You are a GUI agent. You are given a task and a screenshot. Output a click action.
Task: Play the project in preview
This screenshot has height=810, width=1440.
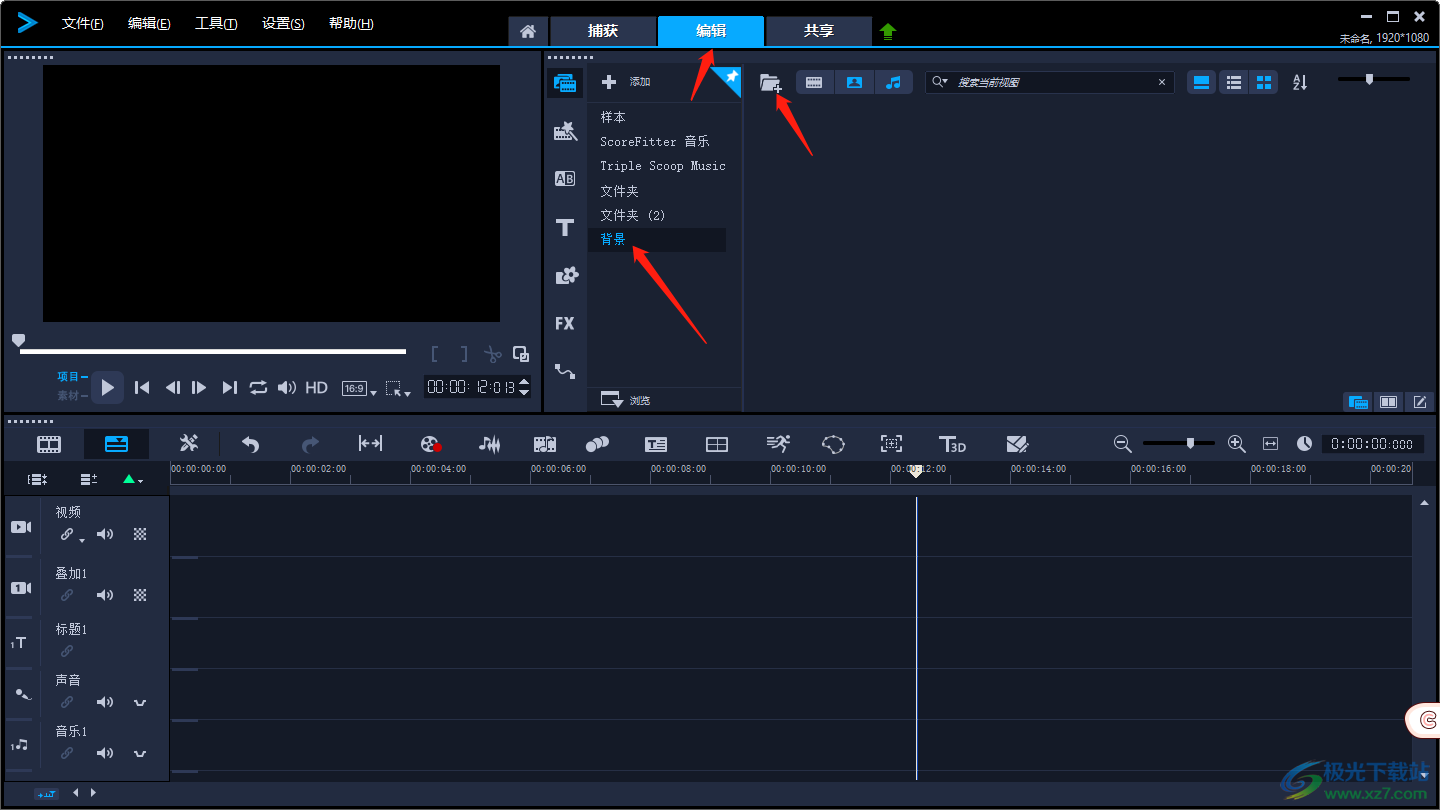coord(108,387)
